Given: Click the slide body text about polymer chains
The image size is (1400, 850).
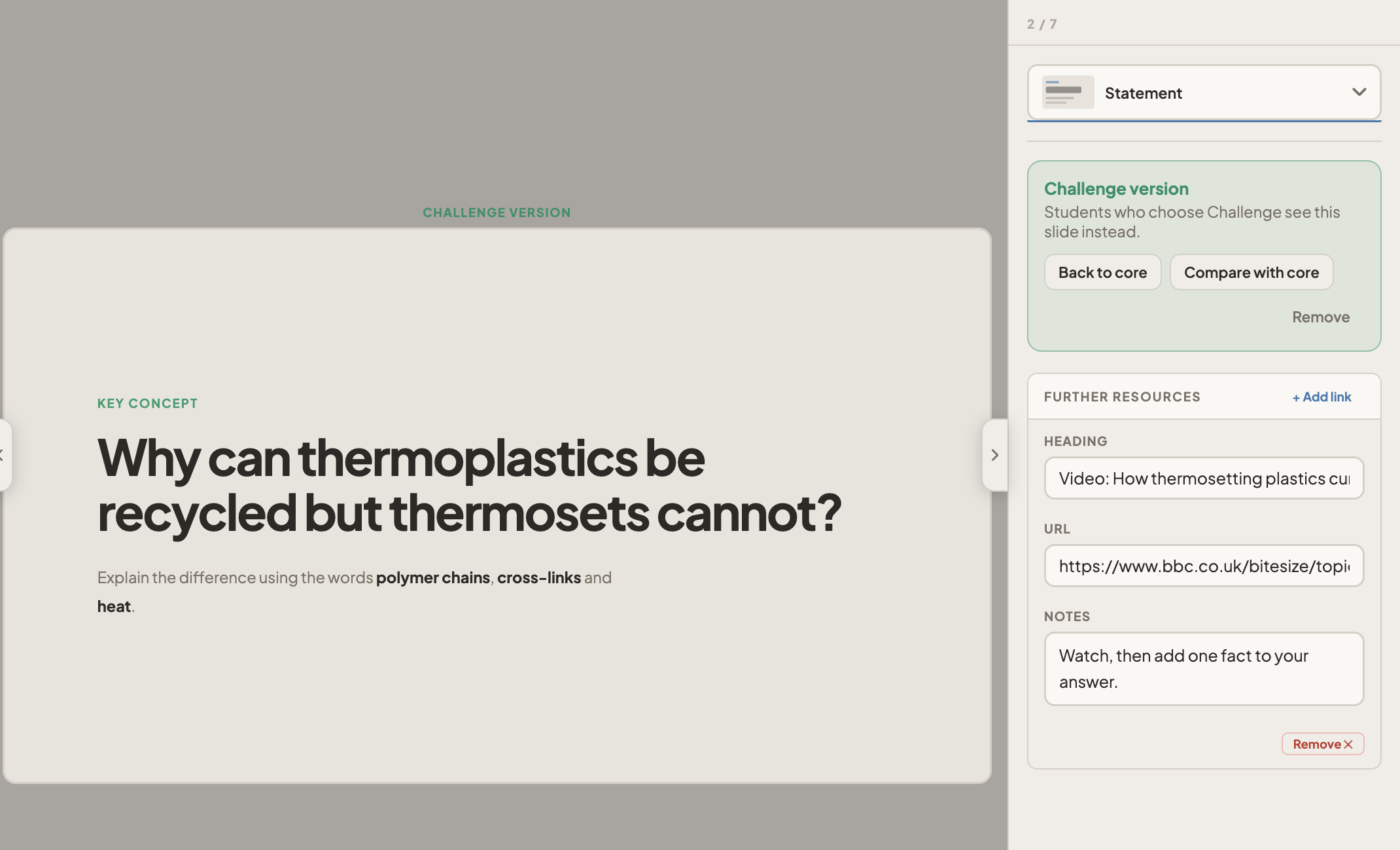Looking at the screenshot, I should (354, 592).
